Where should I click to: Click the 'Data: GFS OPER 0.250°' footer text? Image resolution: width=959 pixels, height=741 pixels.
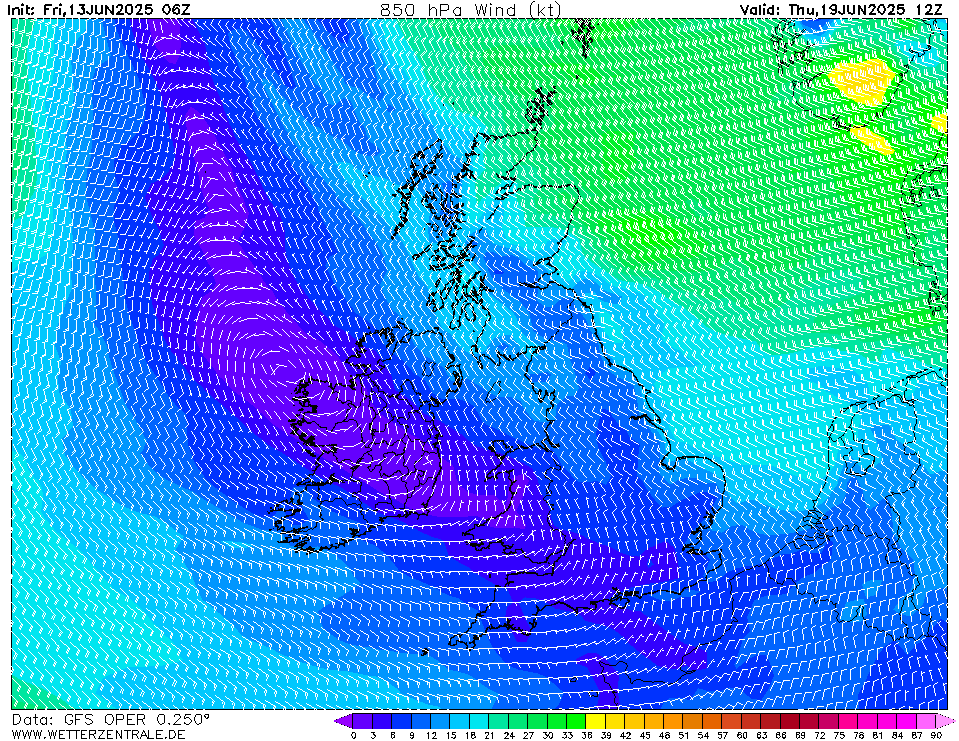(x=111, y=719)
